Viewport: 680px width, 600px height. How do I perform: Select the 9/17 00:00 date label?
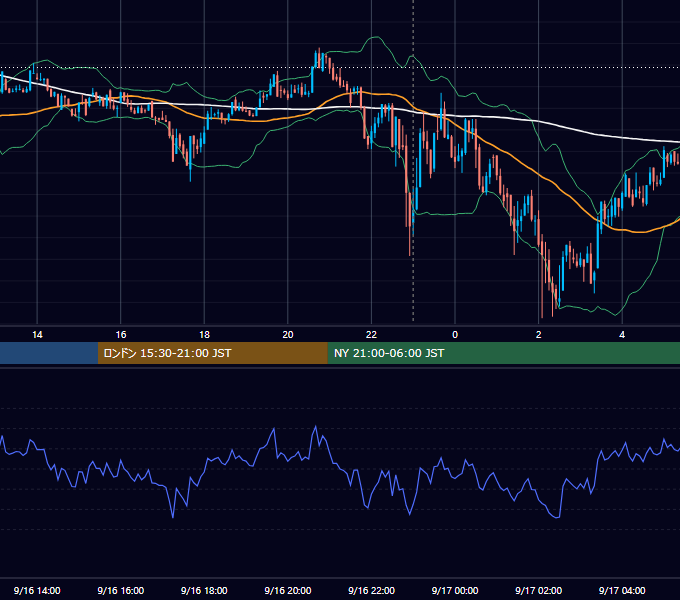(x=455, y=590)
